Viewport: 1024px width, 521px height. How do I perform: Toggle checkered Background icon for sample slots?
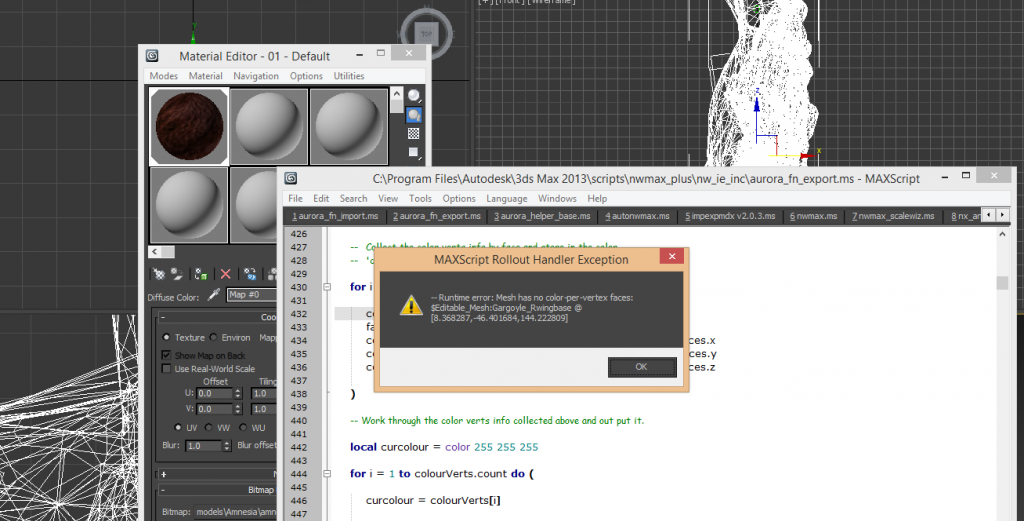(x=413, y=134)
